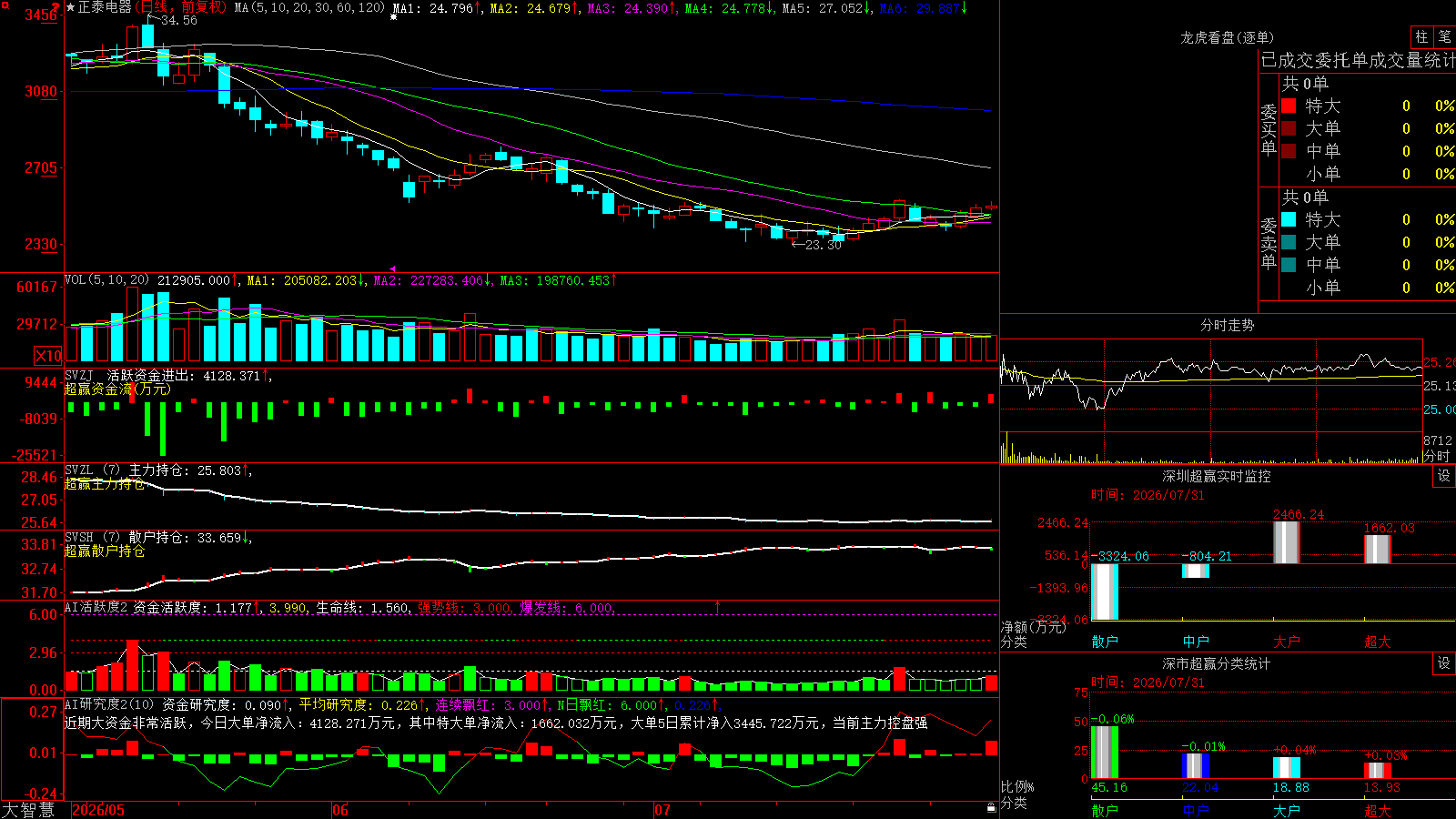The image size is (1456, 819).
Task: Click the 强势线: 3.000 label
Action: tap(464, 607)
